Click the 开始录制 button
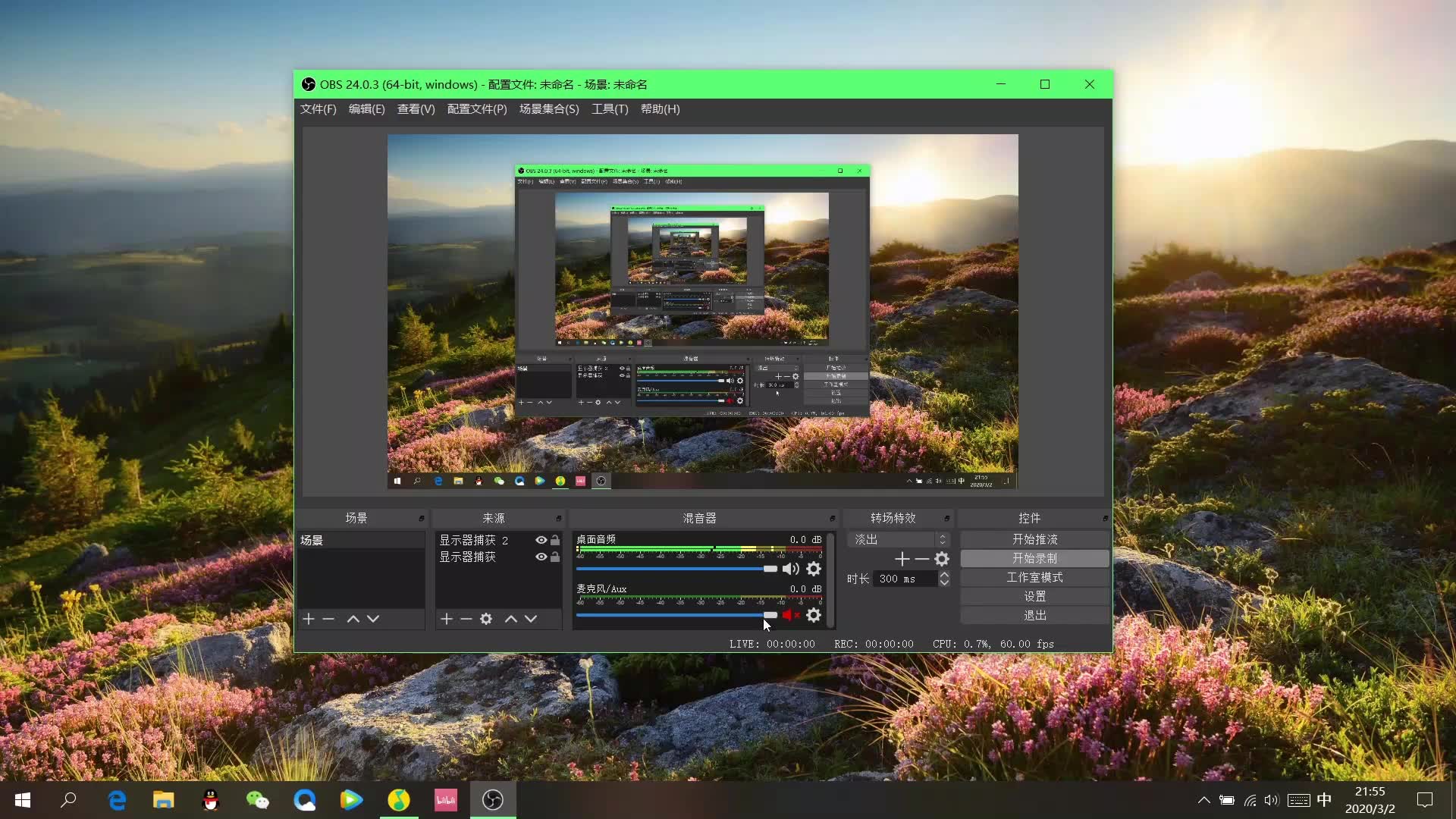1456x819 pixels. click(x=1034, y=558)
